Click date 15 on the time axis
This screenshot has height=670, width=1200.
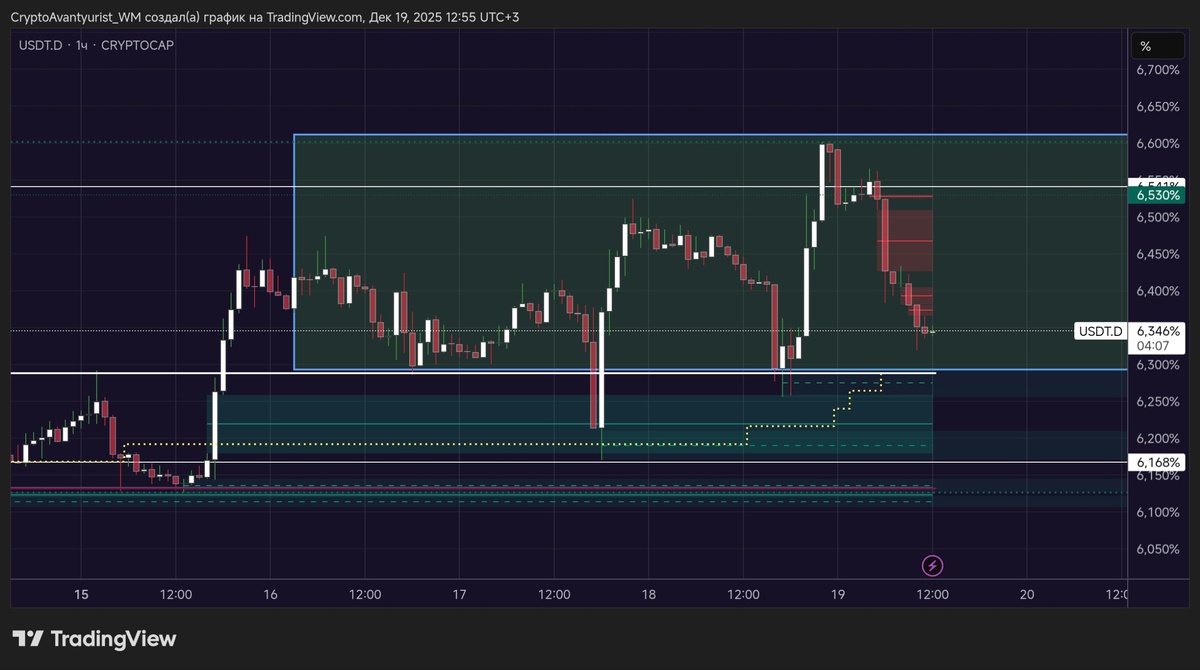pos(81,594)
